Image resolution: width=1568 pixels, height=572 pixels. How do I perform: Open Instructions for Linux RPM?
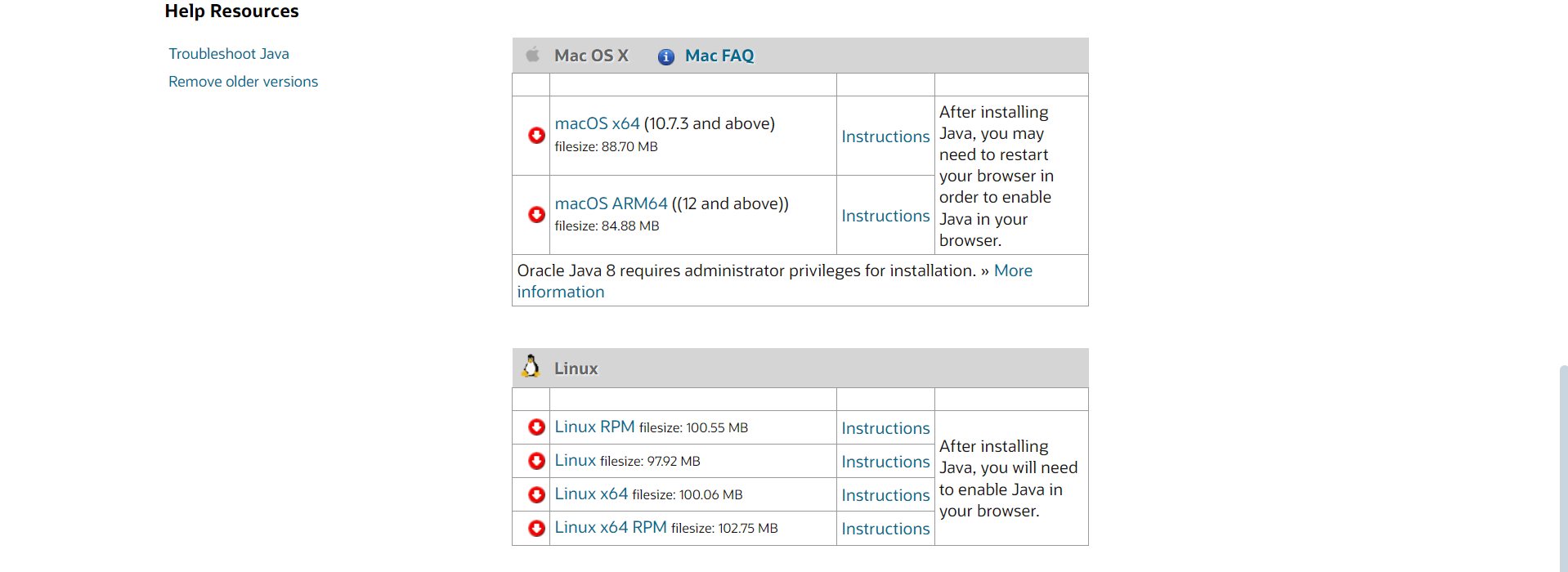[885, 428]
